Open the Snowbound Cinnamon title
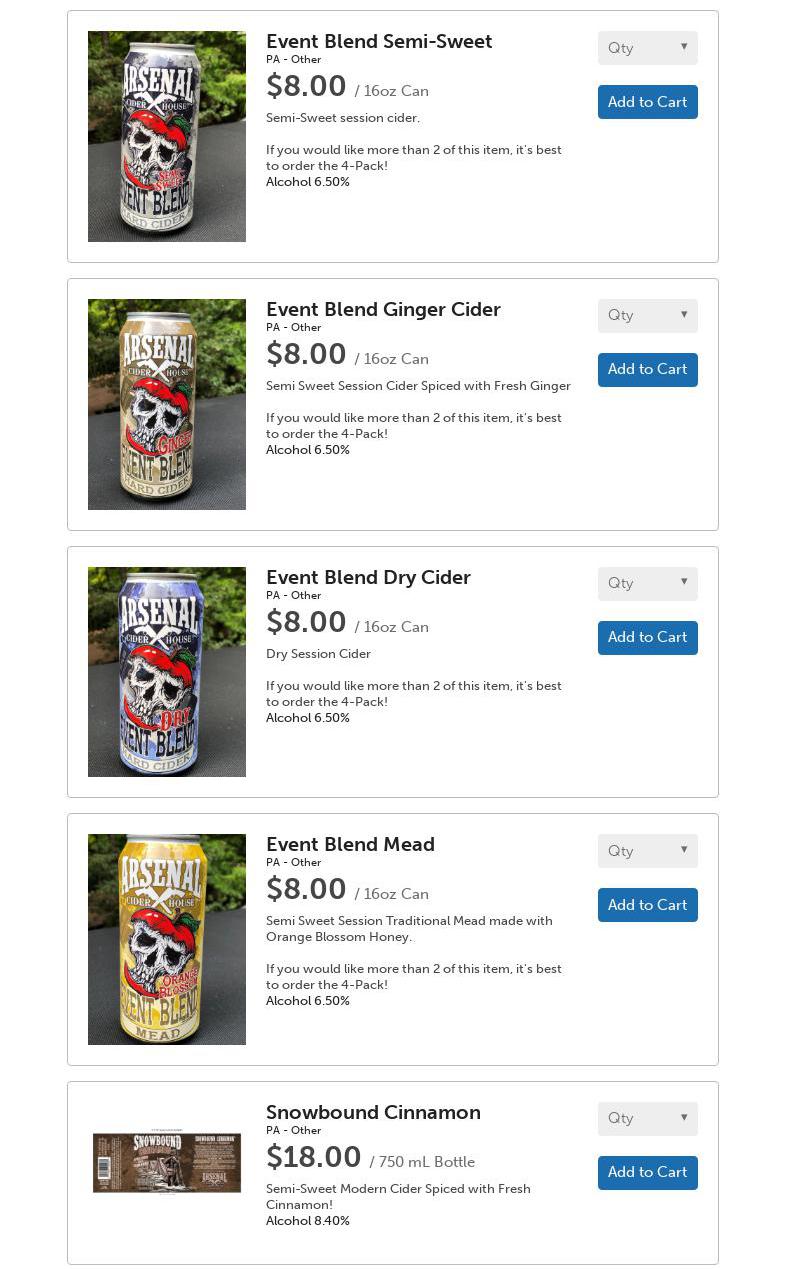The height and width of the screenshot is (1269, 785). tap(373, 1113)
